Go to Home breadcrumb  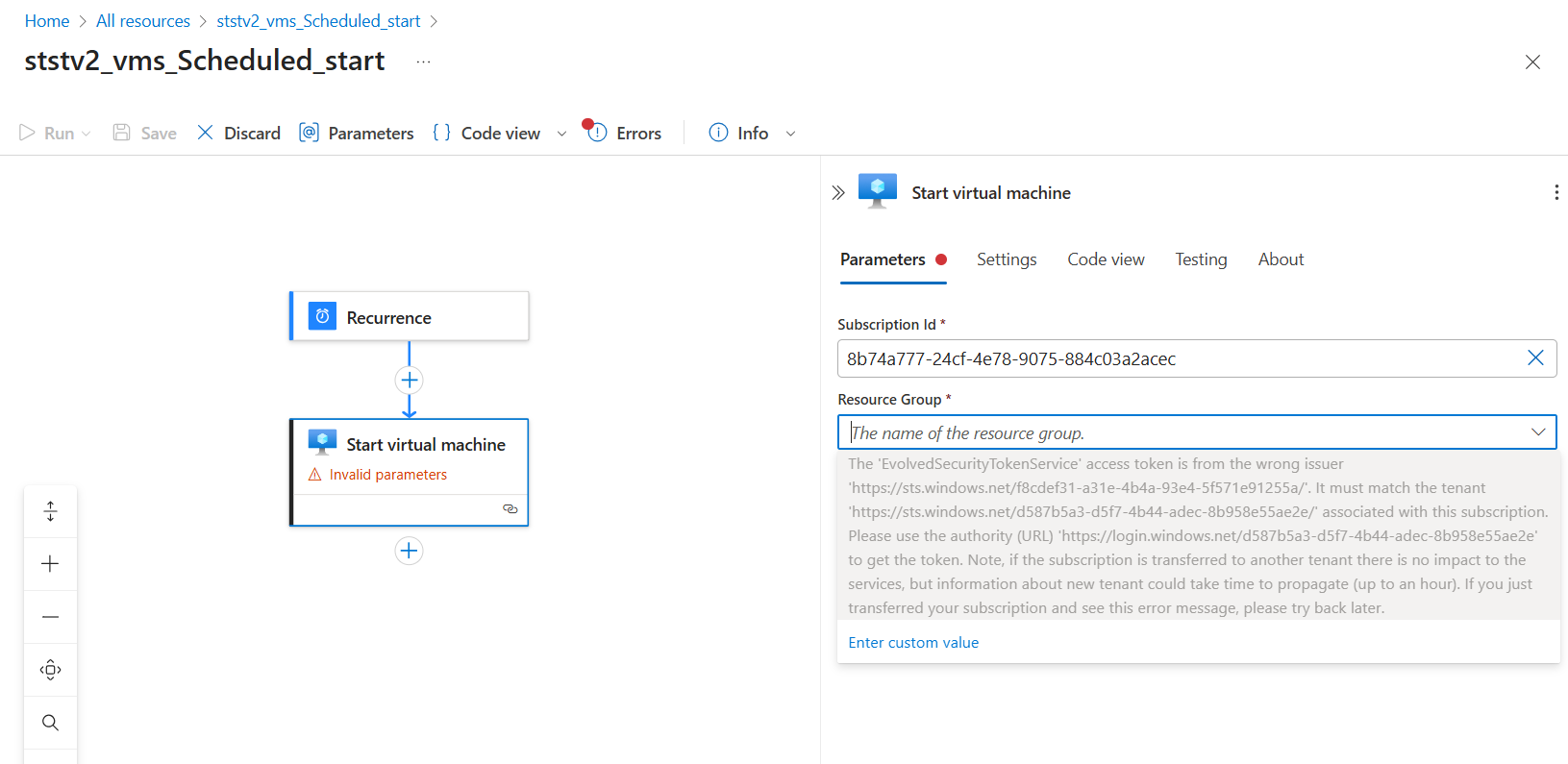[x=47, y=21]
